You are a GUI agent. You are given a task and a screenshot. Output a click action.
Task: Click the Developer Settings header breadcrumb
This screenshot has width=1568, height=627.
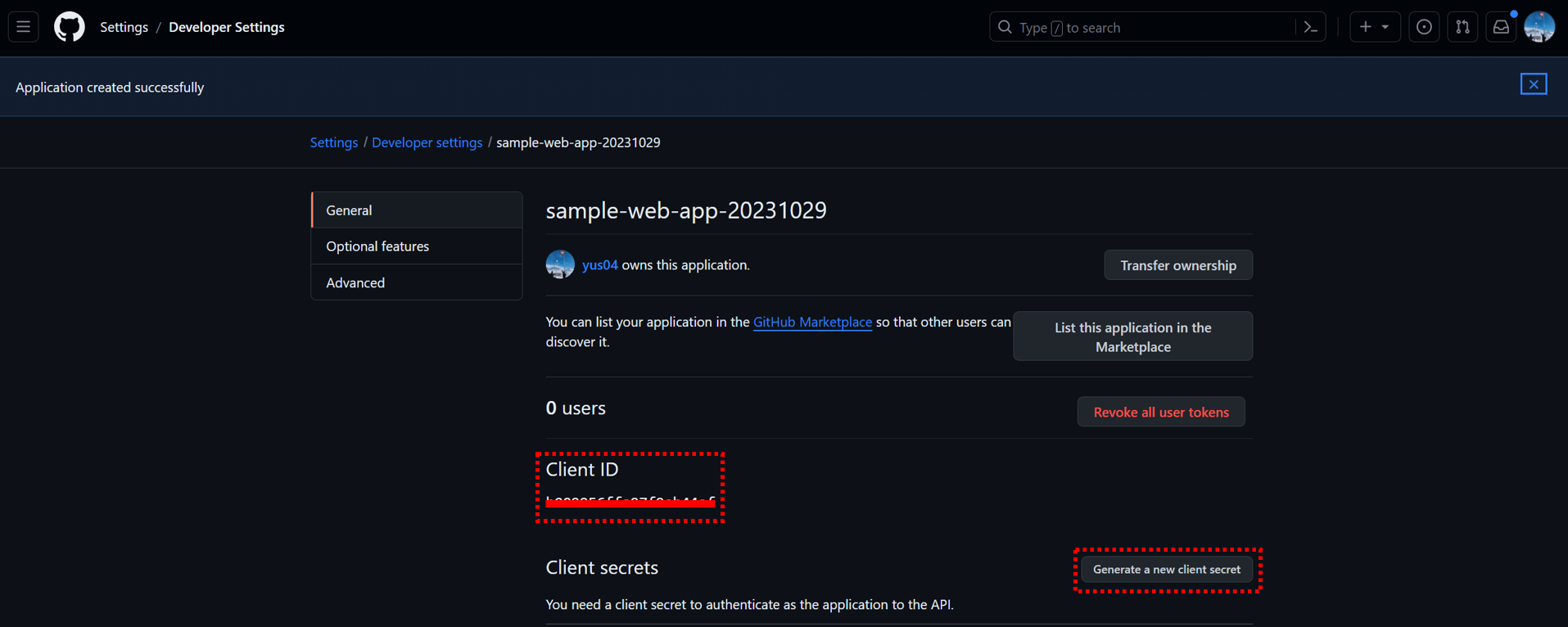tap(227, 27)
